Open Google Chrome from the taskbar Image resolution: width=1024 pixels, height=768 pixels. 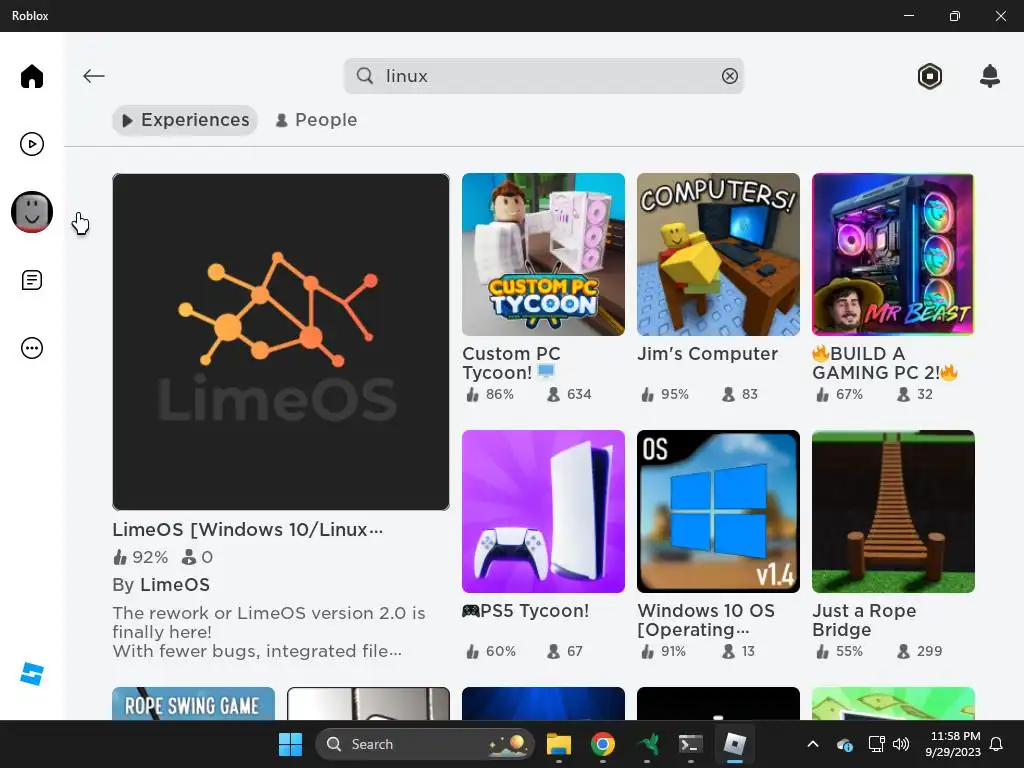tap(602, 744)
